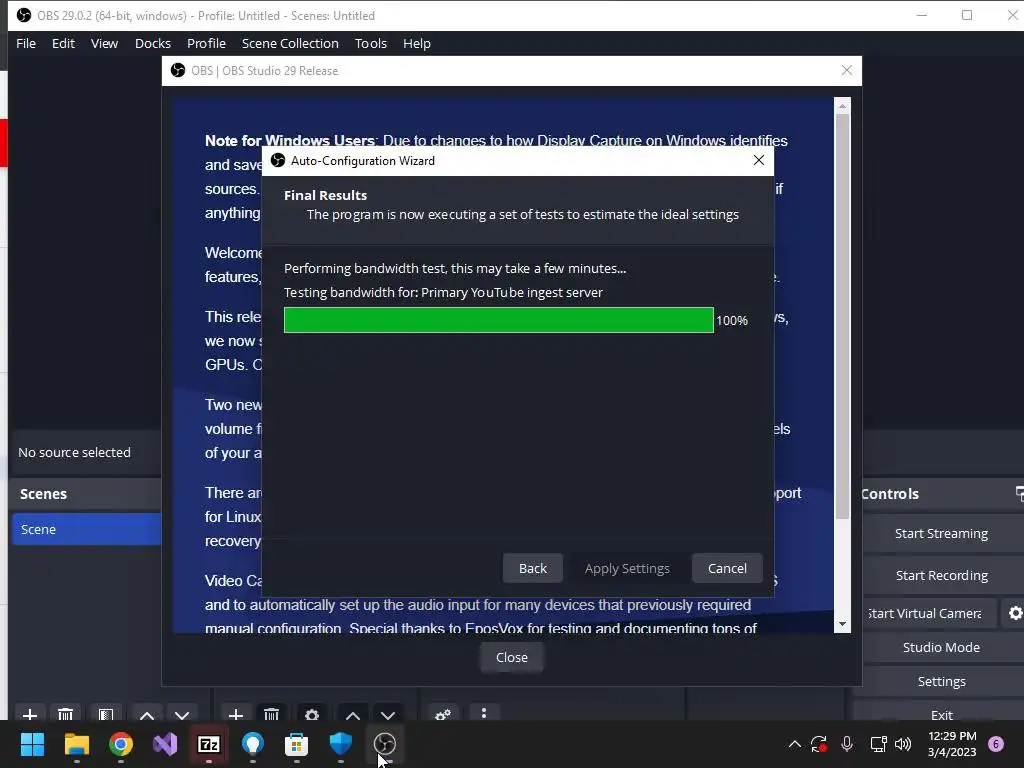This screenshot has height=768, width=1024.
Task: Cancel the Auto-Configuration Wizard
Action: pos(727,568)
